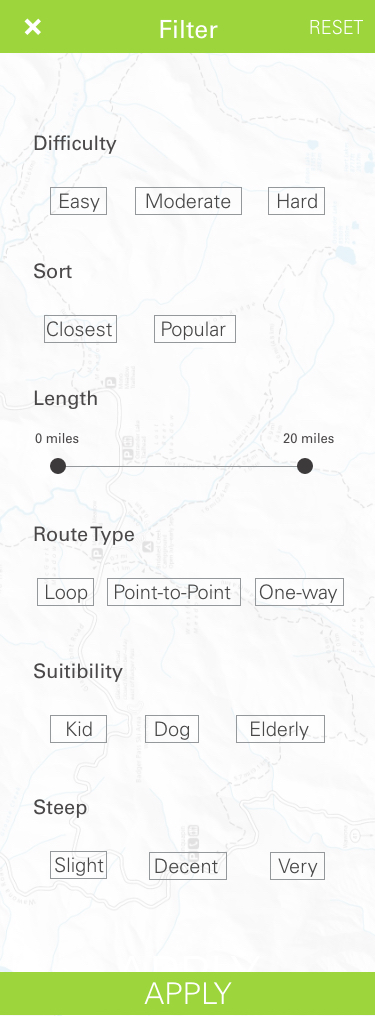Image resolution: width=375 pixels, height=1016 pixels.
Task: Enable the Elderly suitability filter
Action: (x=280, y=729)
